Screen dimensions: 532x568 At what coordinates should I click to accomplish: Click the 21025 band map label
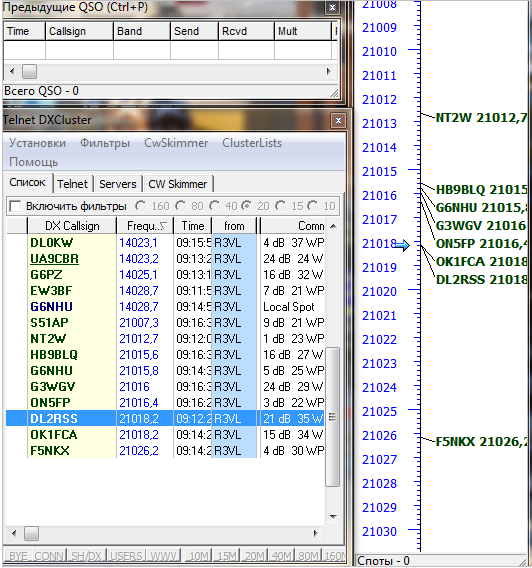coord(379,412)
